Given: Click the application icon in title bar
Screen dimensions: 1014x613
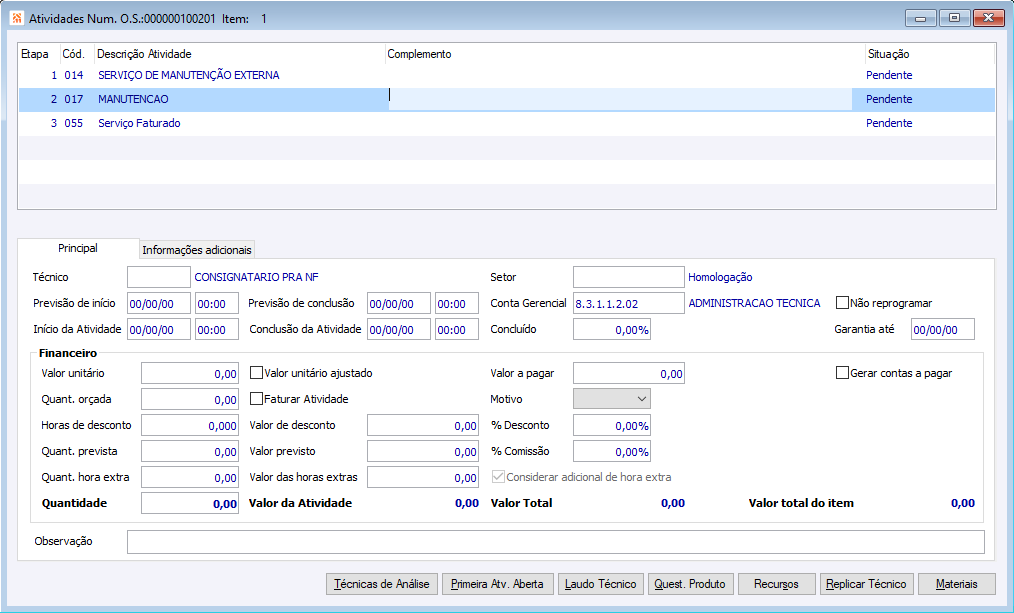Looking at the screenshot, I should coord(16,18).
